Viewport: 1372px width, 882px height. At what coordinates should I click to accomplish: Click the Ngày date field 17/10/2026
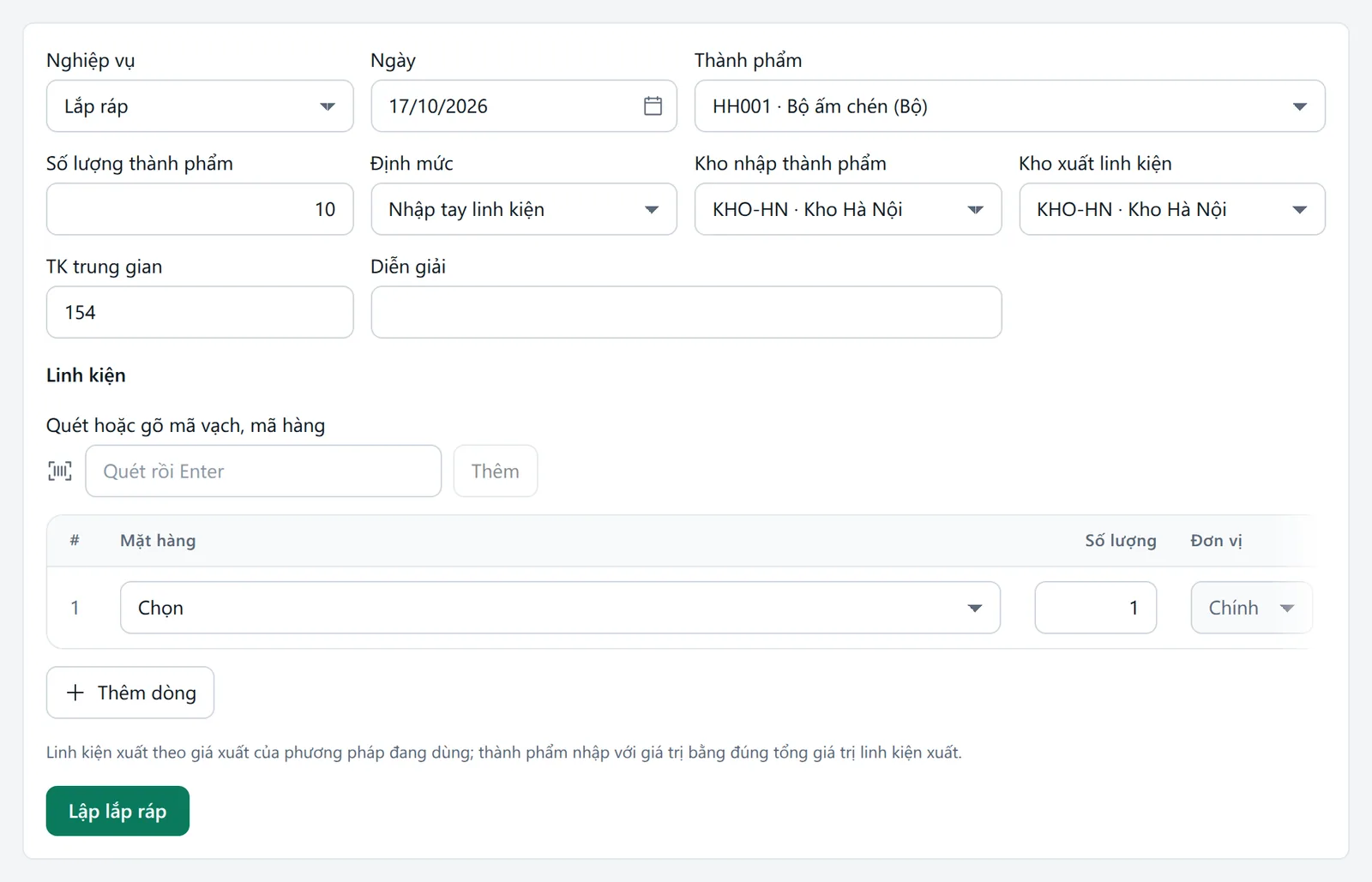click(524, 106)
